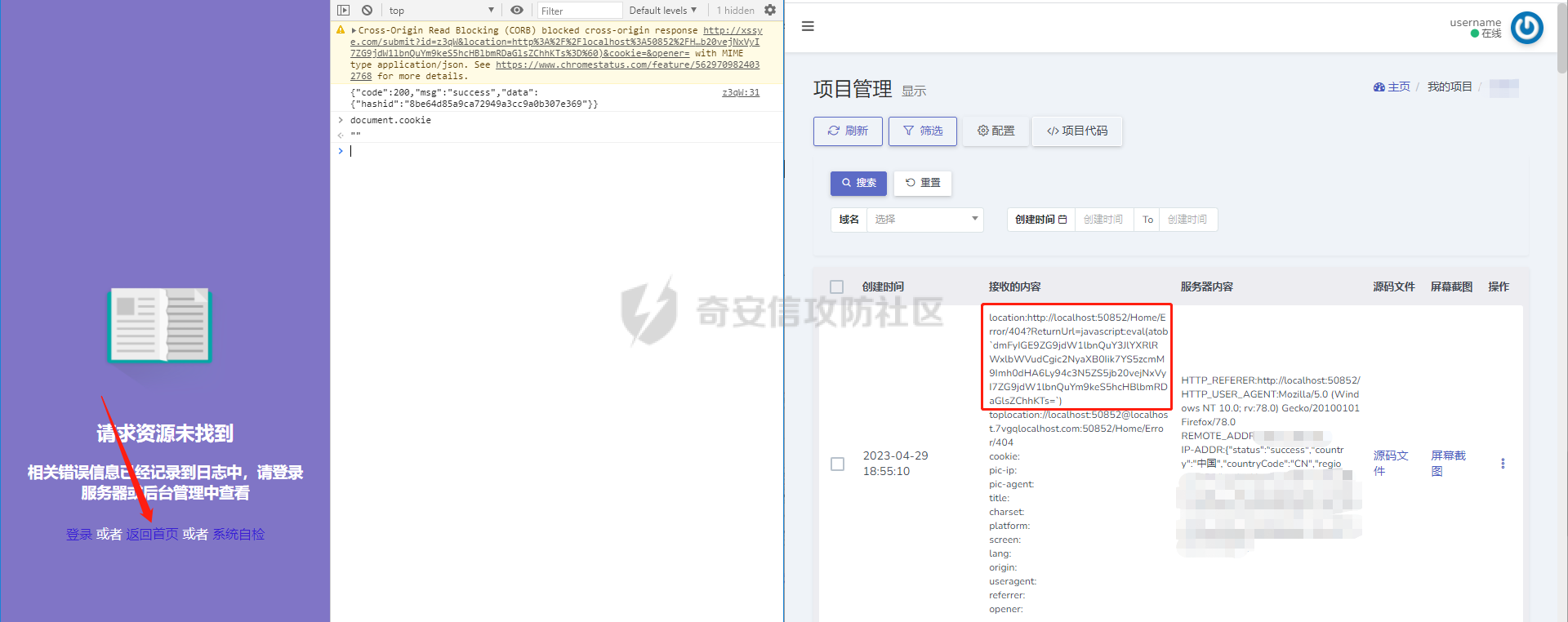Check the select-all checkbox in table header
Screen dimensions: 1568x622
(x=836, y=287)
